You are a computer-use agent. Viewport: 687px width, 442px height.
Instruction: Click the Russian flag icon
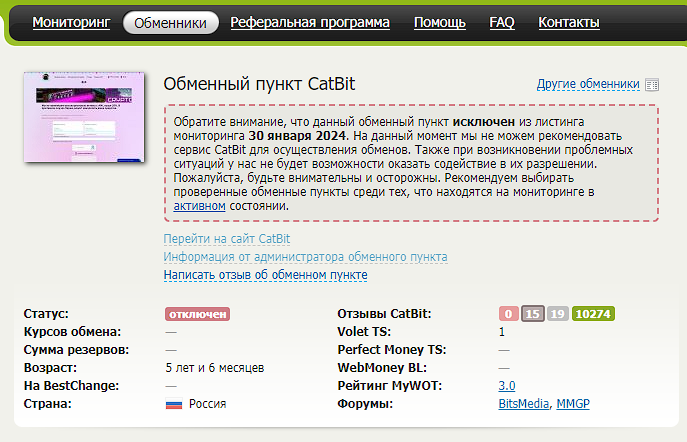pos(174,404)
